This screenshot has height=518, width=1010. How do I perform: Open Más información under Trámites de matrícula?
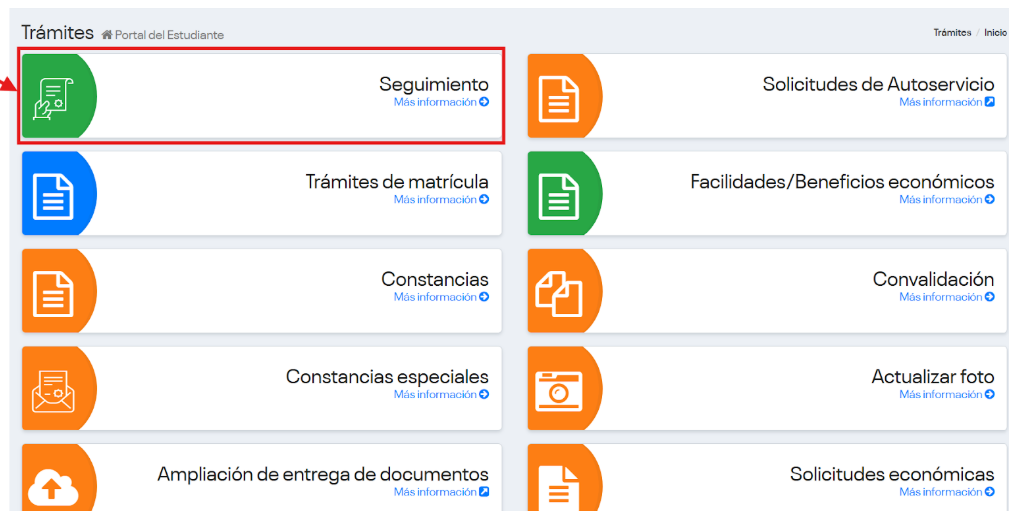[x=440, y=200]
